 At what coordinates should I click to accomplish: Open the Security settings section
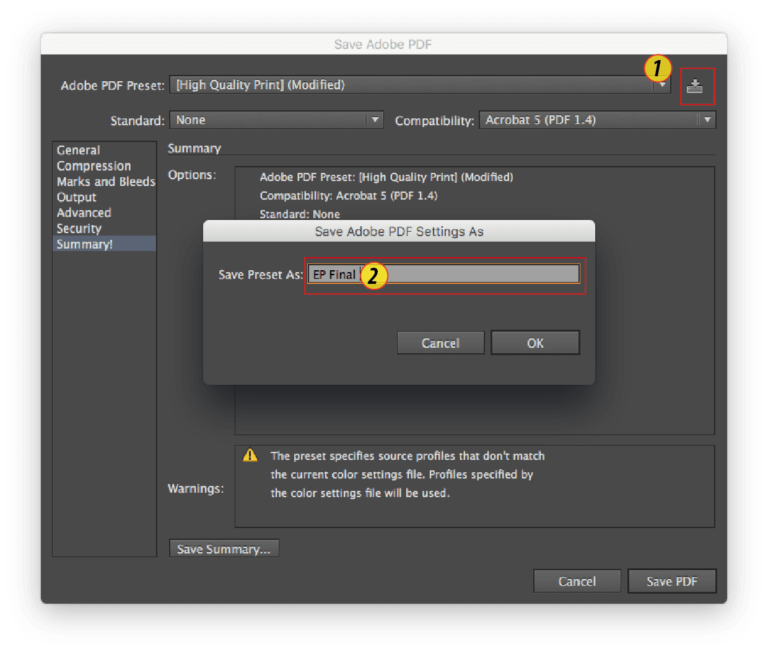click(x=79, y=228)
